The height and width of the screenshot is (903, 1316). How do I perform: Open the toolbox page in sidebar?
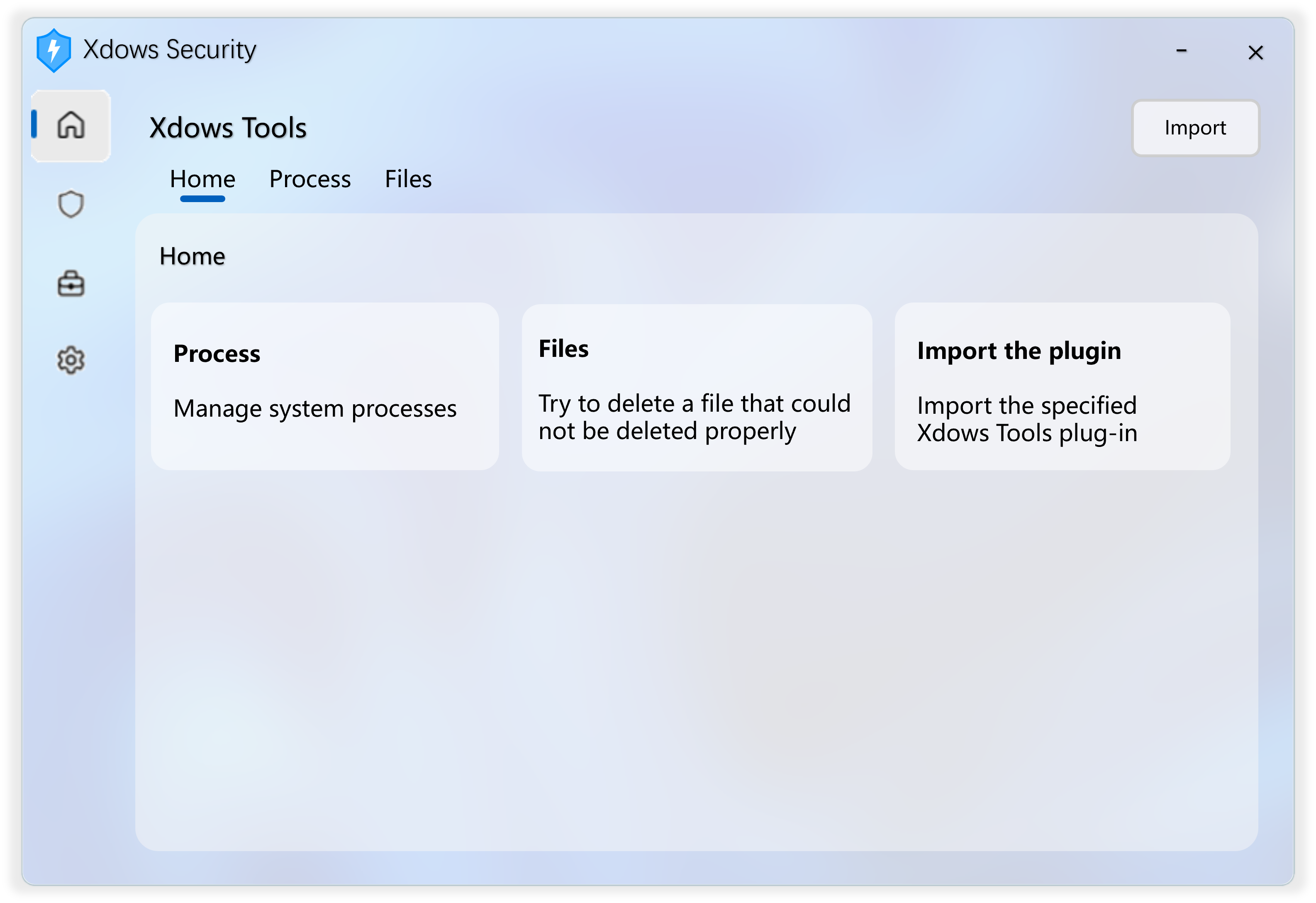(71, 283)
